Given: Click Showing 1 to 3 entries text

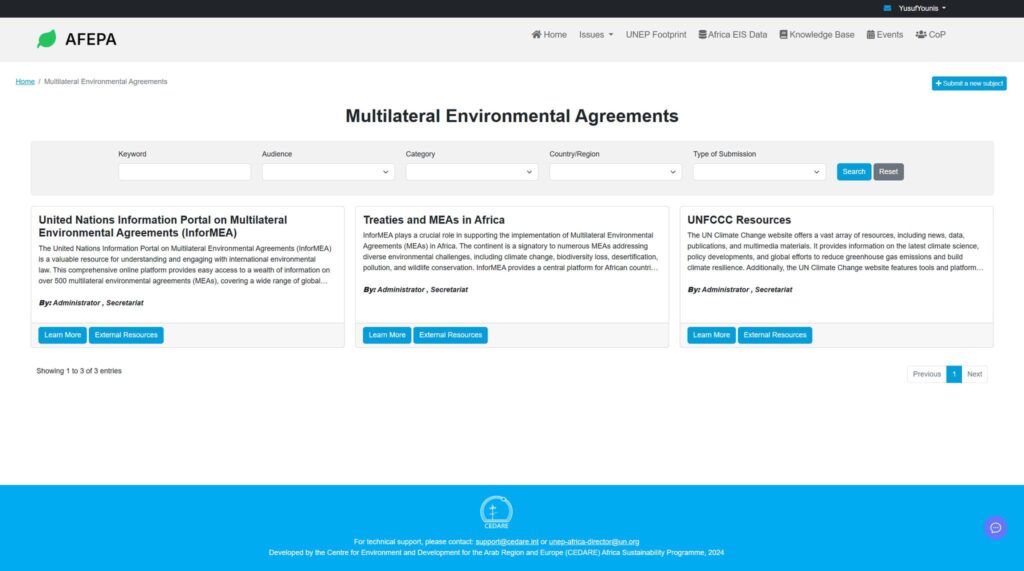Looking at the screenshot, I should pos(79,371).
